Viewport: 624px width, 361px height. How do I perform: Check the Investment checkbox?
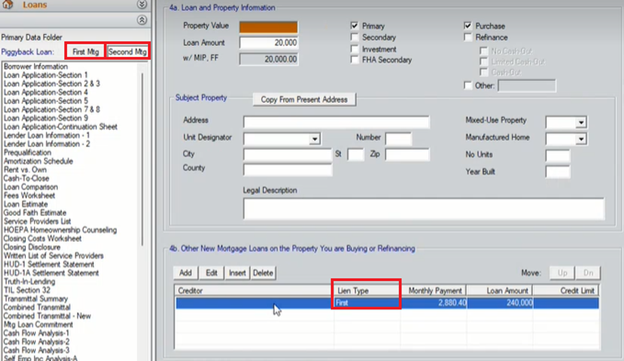(x=354, y=49)
